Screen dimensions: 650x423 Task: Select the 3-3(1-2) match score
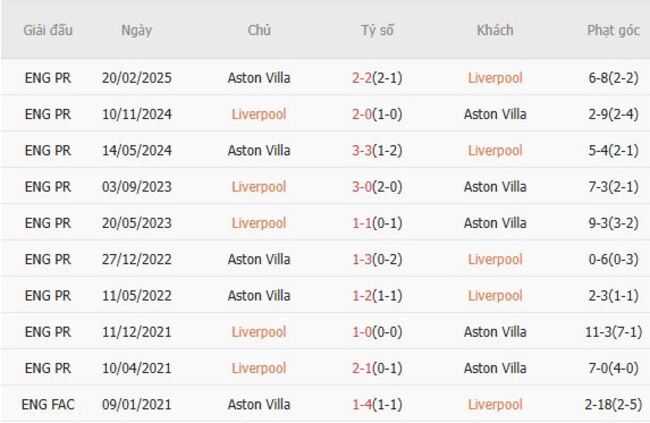coord(377,151)
